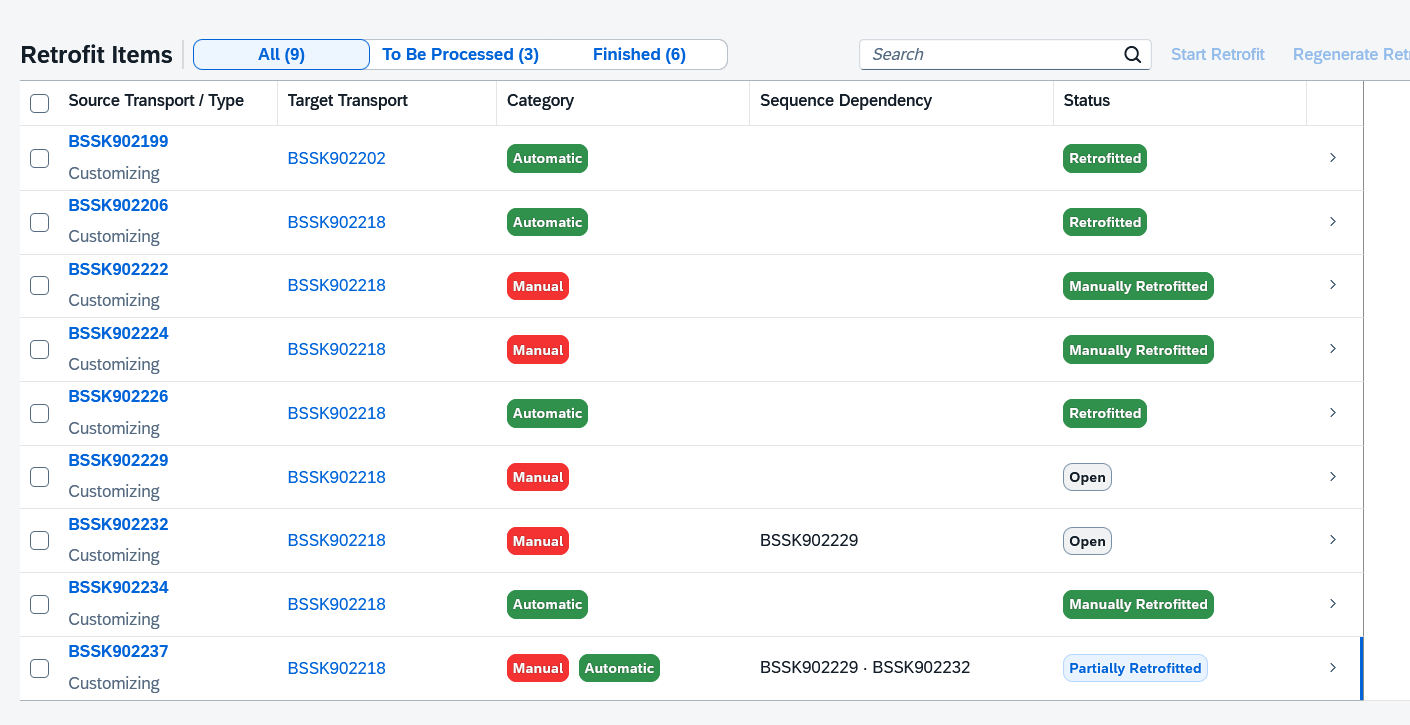The height and width of the screenshot is (725, 1410).
Task: Open details chevron for BSSK902229 row
Action: click(1332, 477)
